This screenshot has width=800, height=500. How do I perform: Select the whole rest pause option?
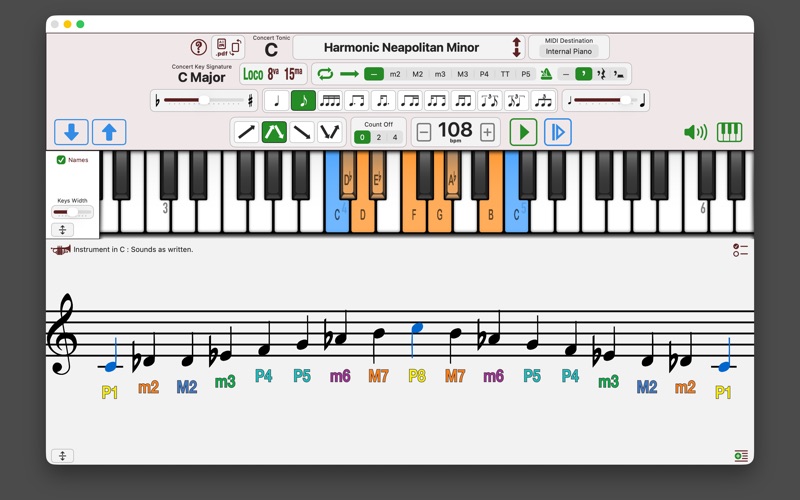pos(618,74)
